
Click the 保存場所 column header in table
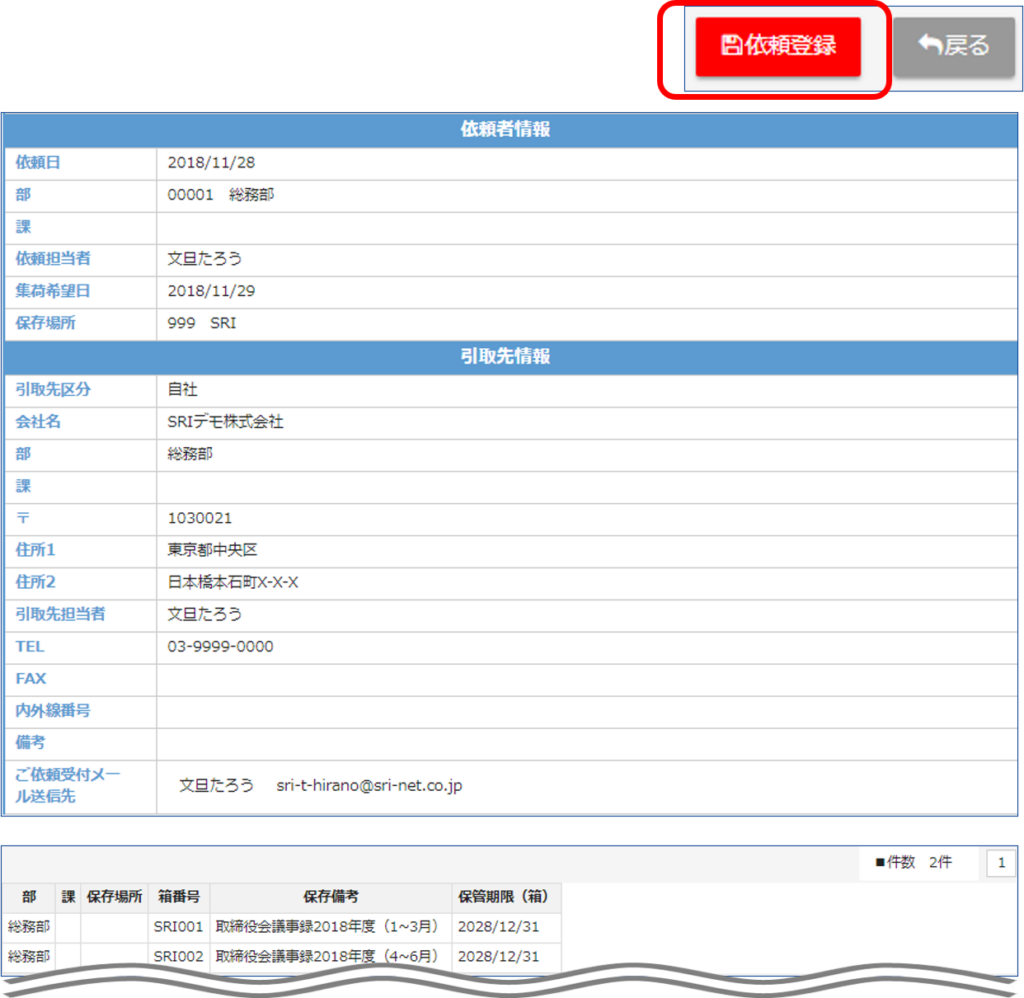click(114, 897)
